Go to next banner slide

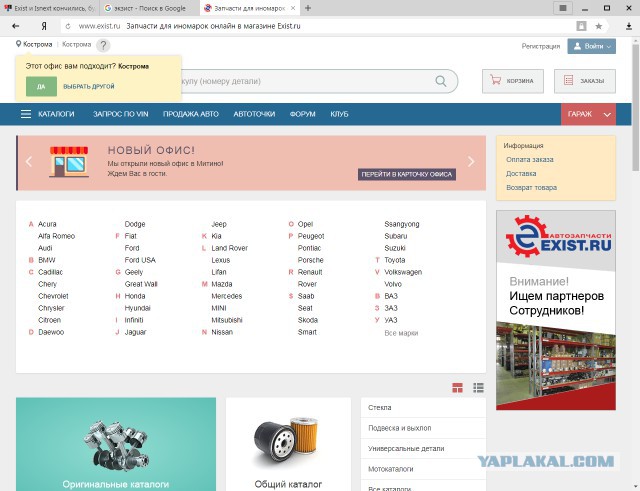pos(471,162)
